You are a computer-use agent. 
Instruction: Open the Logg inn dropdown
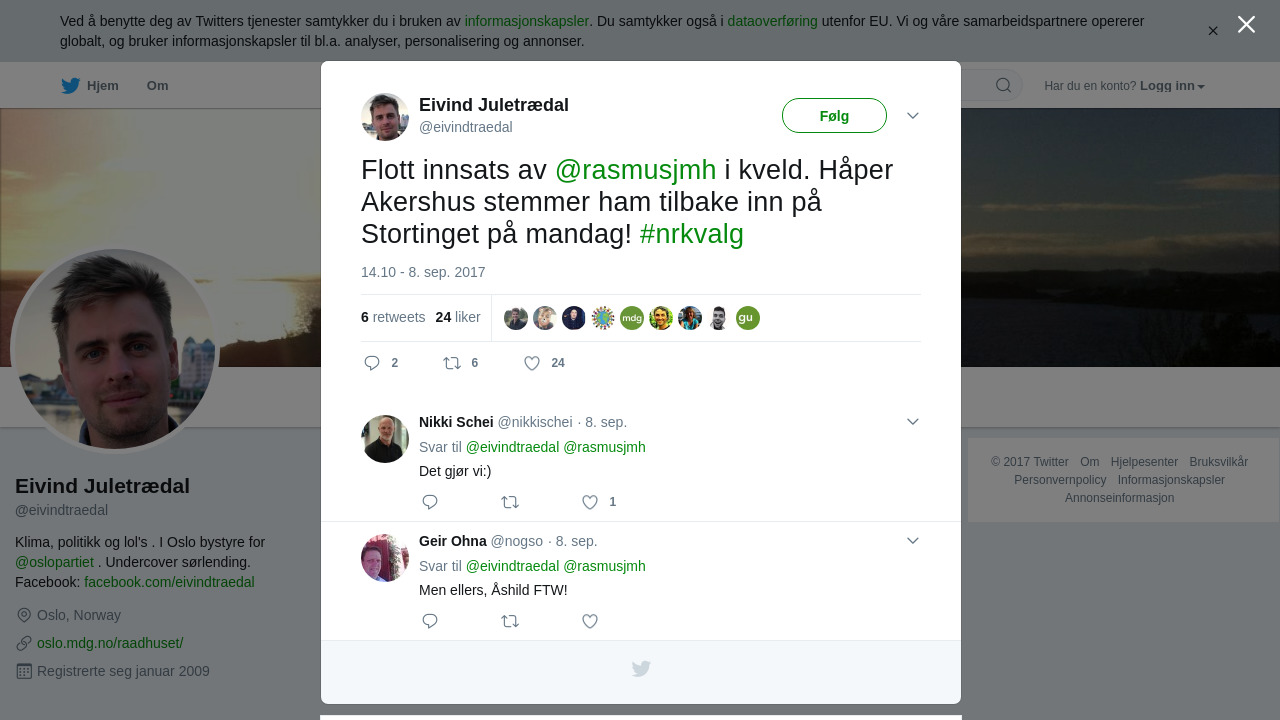[1172, 86]
